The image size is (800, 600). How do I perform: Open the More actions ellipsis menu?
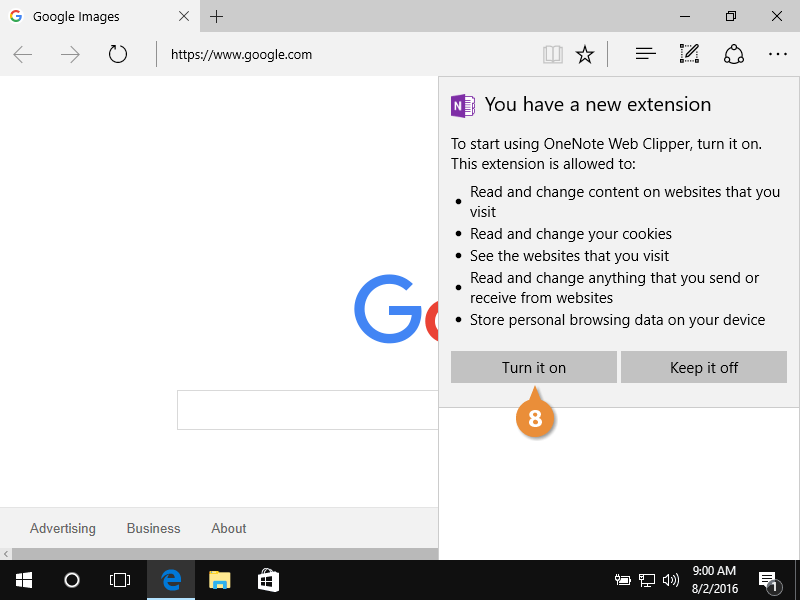click(x=778, y=54)
